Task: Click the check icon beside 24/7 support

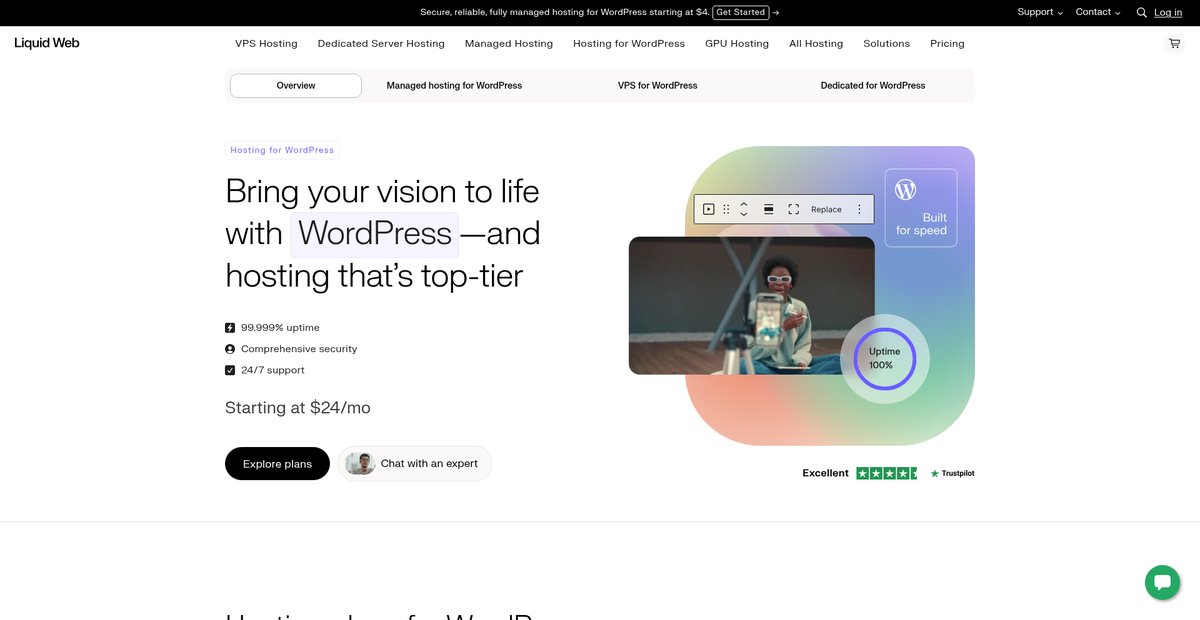Action: click(230, 370)
